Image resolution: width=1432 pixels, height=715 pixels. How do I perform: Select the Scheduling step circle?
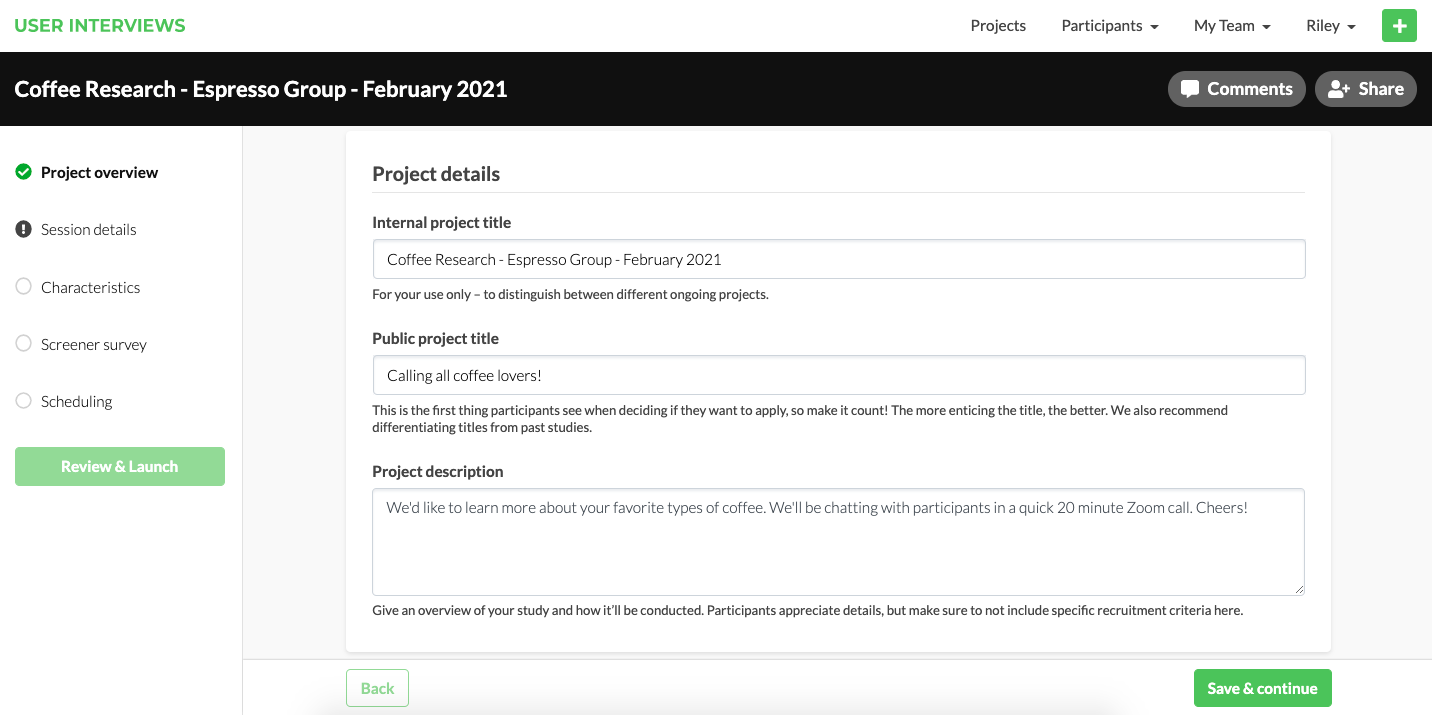click(x=24, y=400)
